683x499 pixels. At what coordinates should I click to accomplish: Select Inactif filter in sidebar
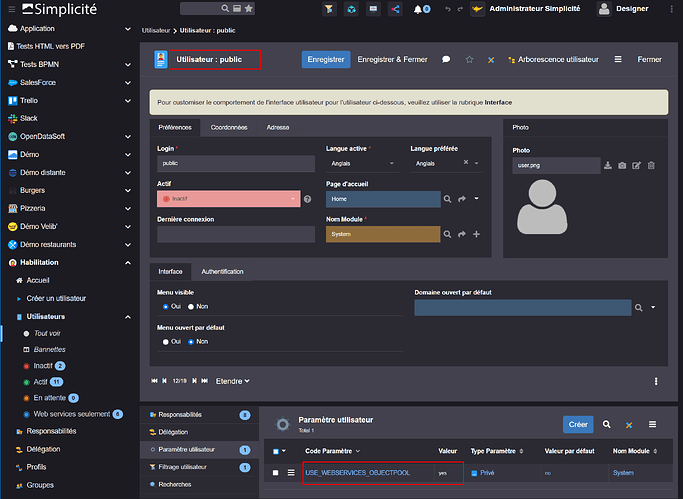tap(43, 366)
